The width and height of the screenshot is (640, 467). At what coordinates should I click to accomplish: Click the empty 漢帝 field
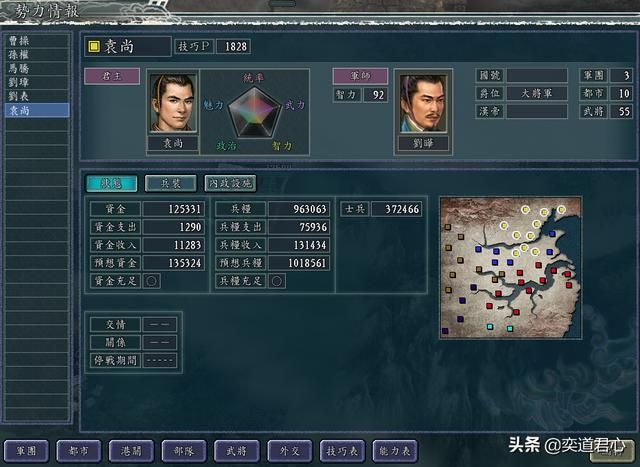click(537, 111)
